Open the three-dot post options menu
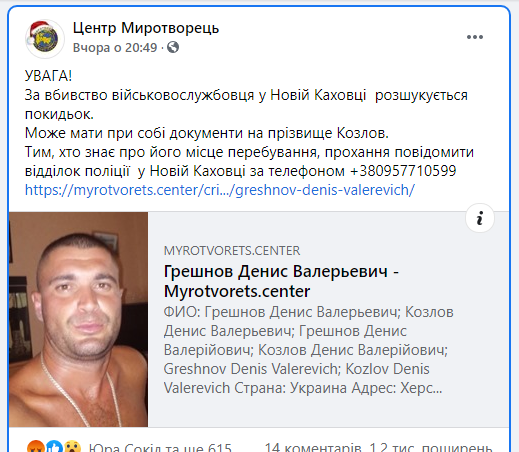 point(475,37)
